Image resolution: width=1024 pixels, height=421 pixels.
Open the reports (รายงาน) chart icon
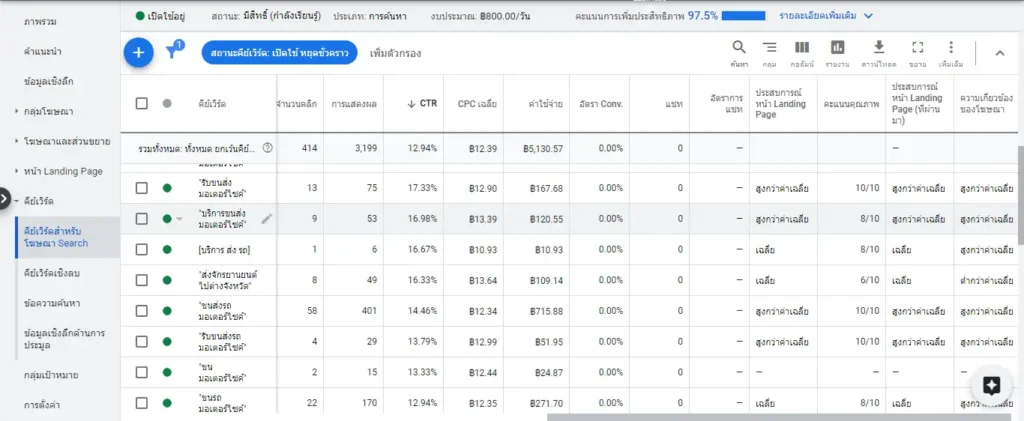pyautogui.click(x=838, y=48)
